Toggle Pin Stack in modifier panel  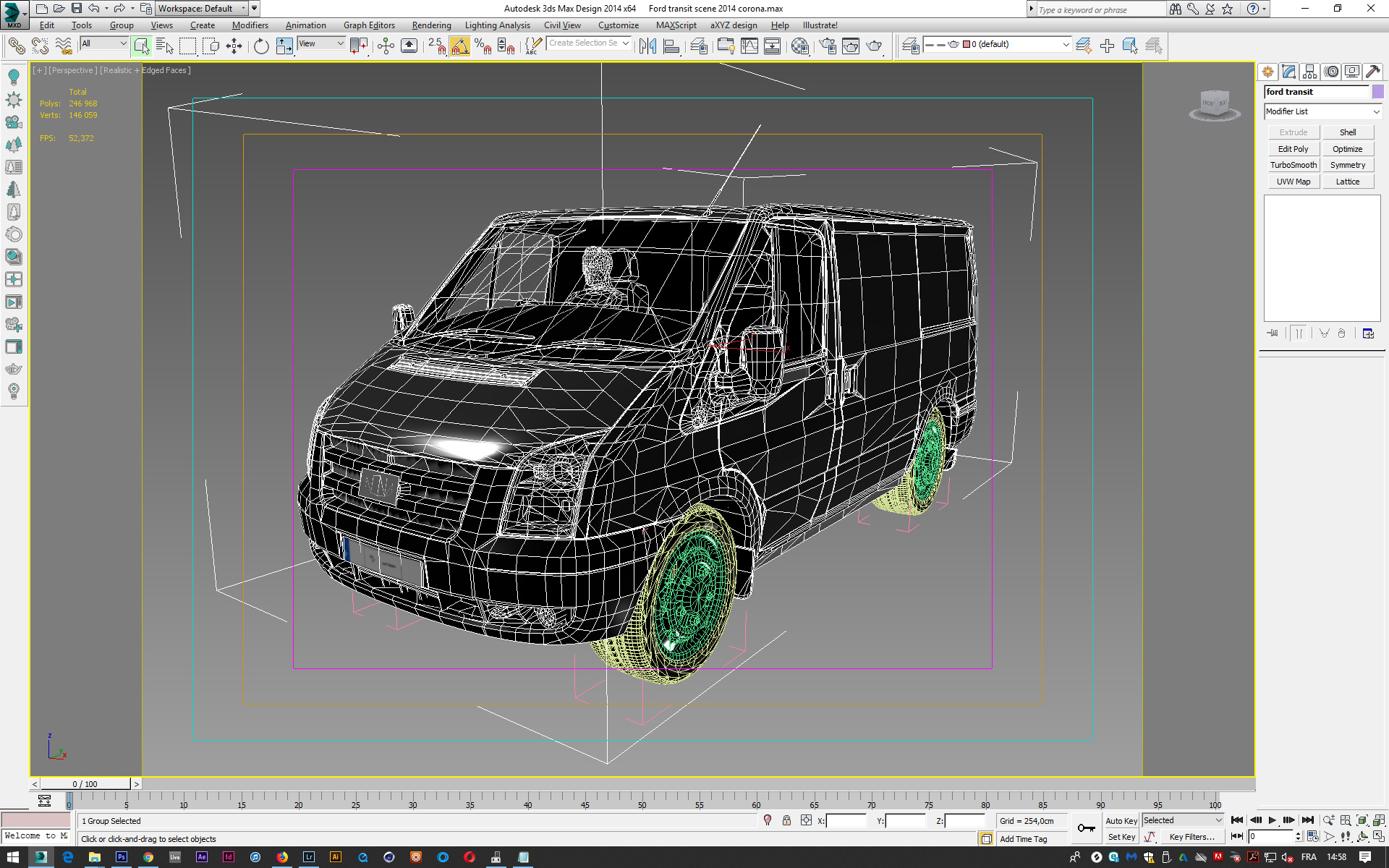1273,333
